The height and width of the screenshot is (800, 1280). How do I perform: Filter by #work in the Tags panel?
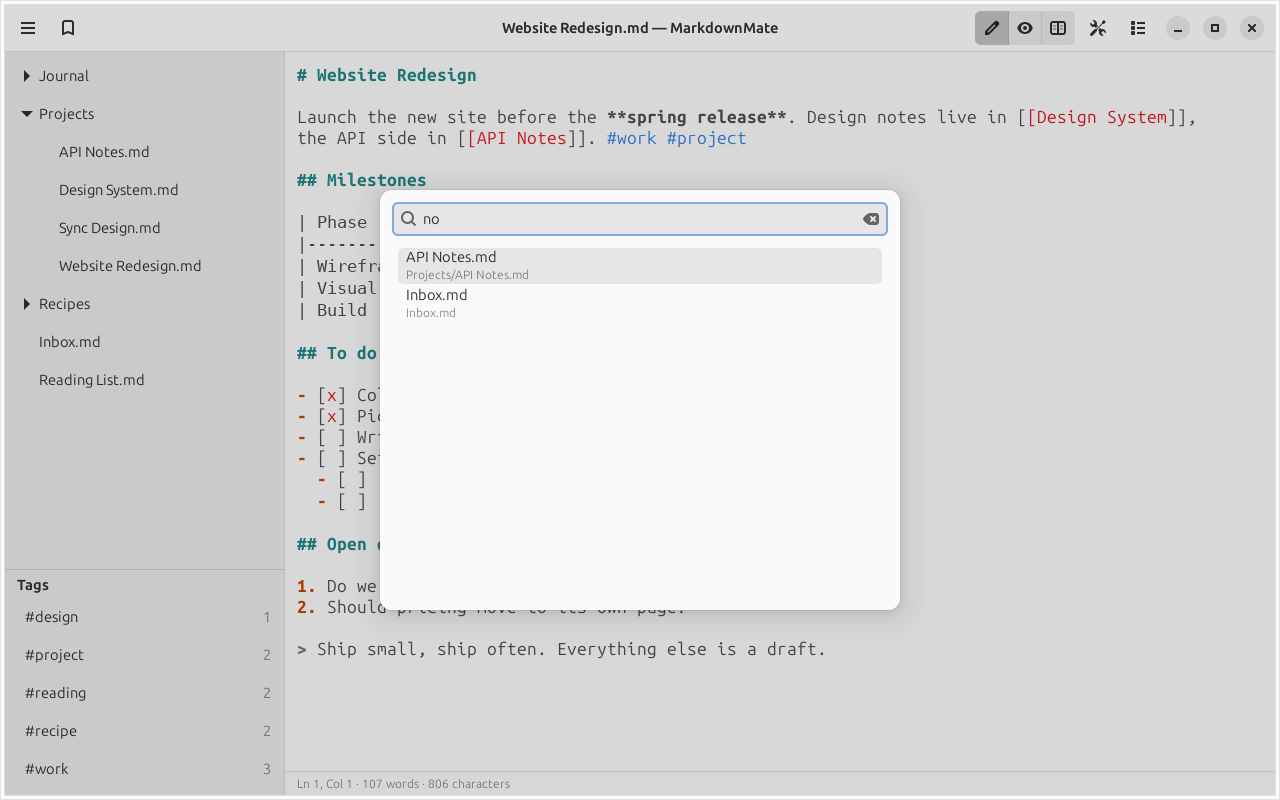pyautogui.click(x=145, y=769)
